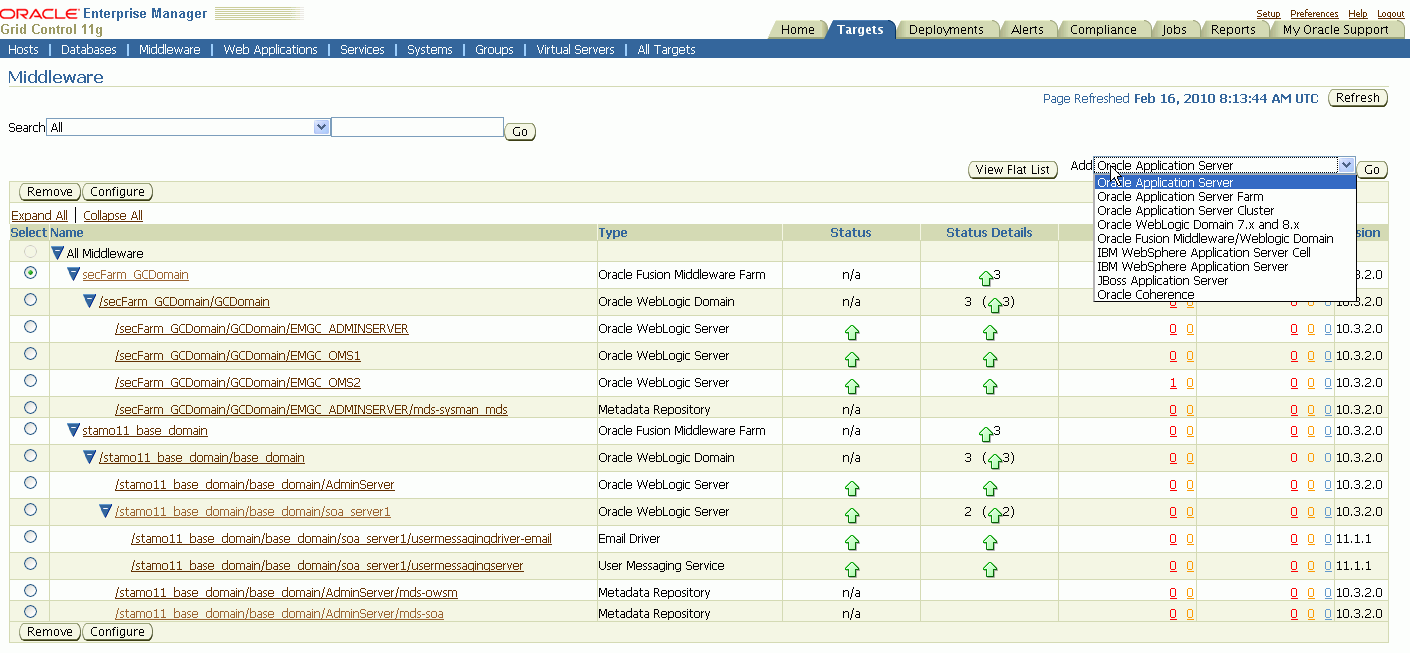Click up-arrow status icon for EMGC_OMS2 row
Viewport: 1410px width, 653px height.
coord(852,385)
